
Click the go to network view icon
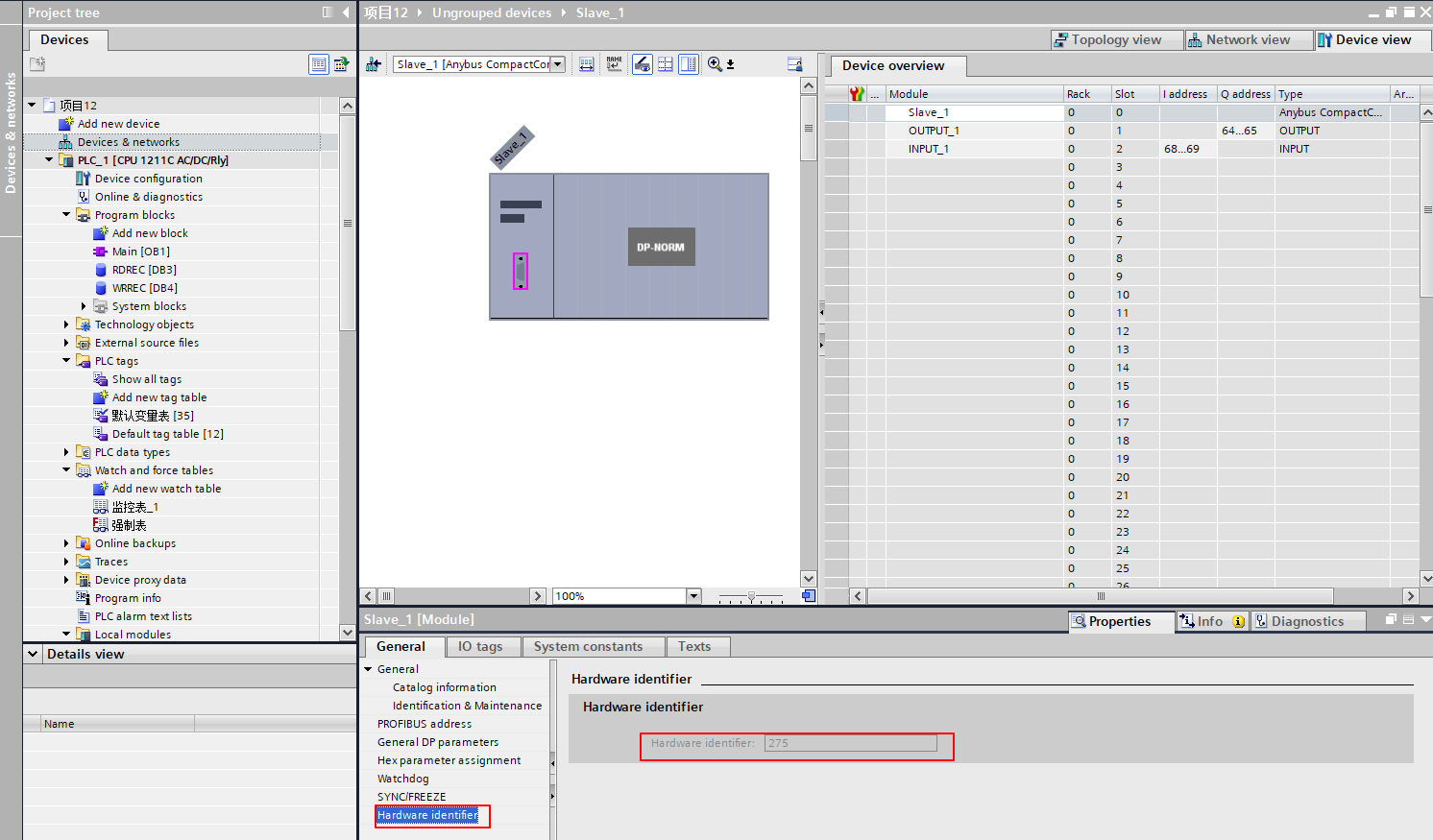point(374,64)
